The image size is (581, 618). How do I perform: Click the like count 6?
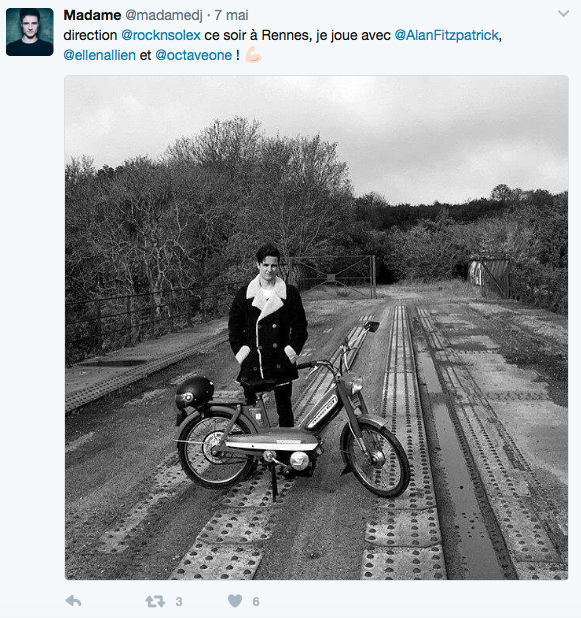pyautogui.click(x=256, y=602)
